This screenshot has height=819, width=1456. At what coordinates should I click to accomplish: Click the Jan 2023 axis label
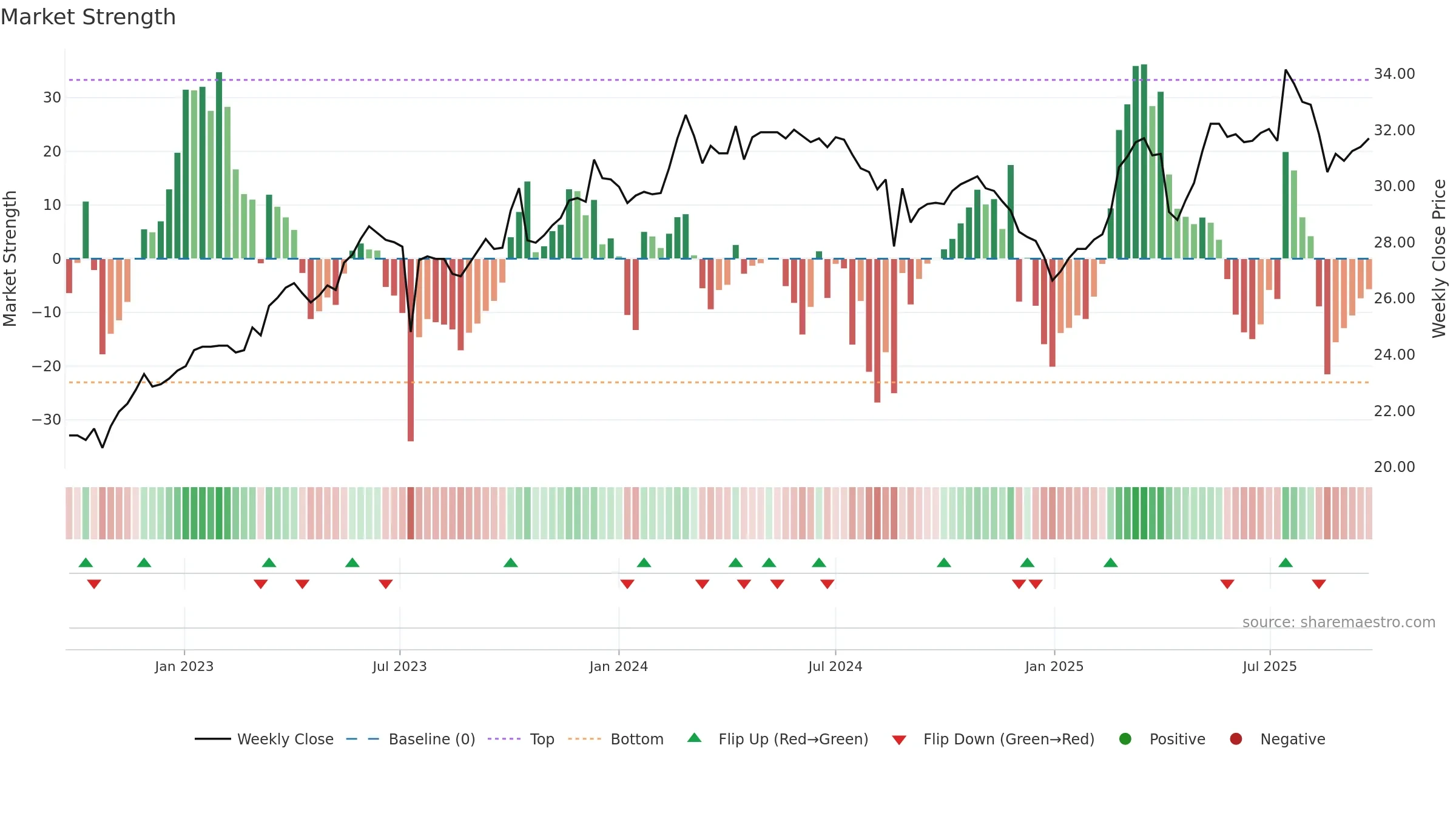(184, 666)
